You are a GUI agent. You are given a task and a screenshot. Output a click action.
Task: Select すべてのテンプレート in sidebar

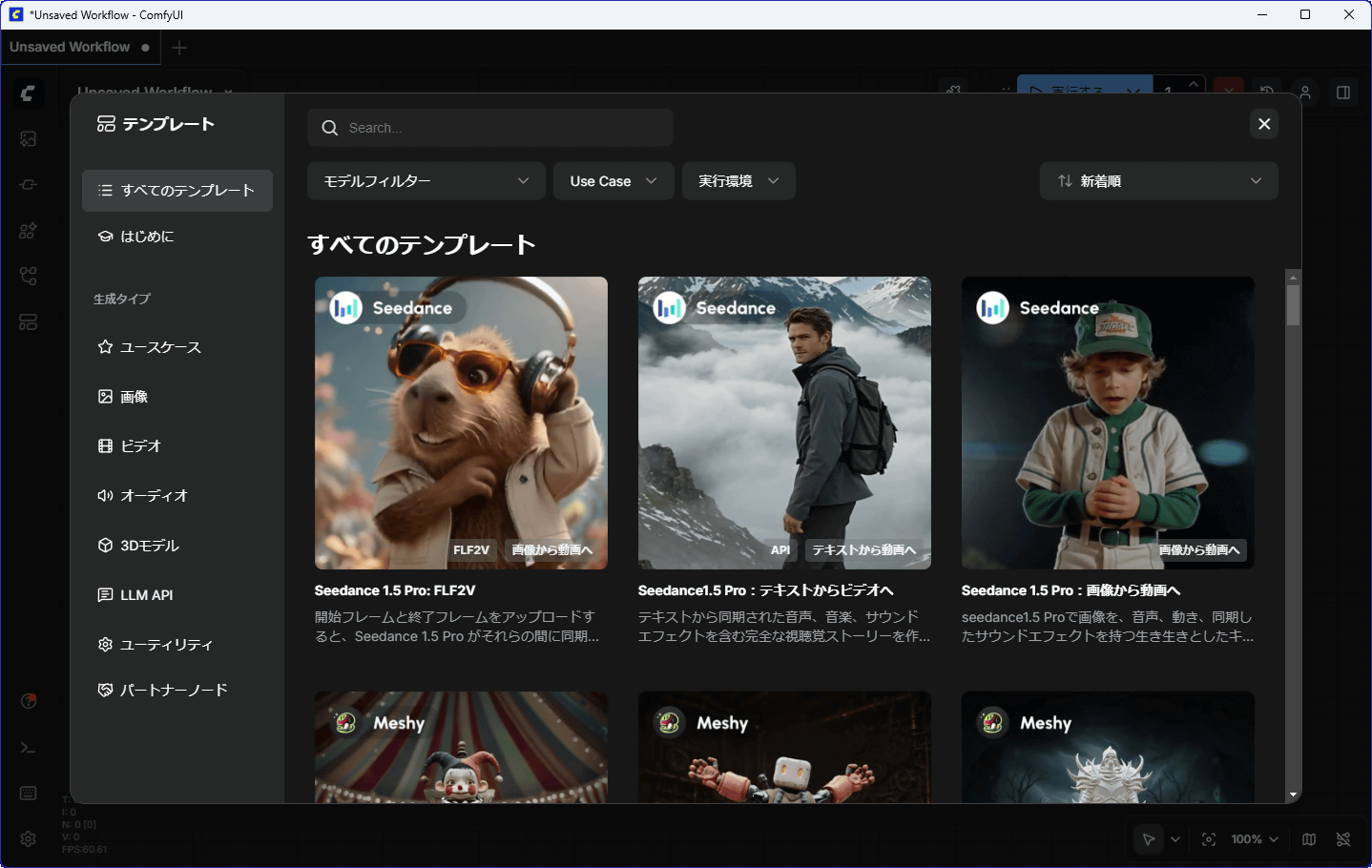177,191
